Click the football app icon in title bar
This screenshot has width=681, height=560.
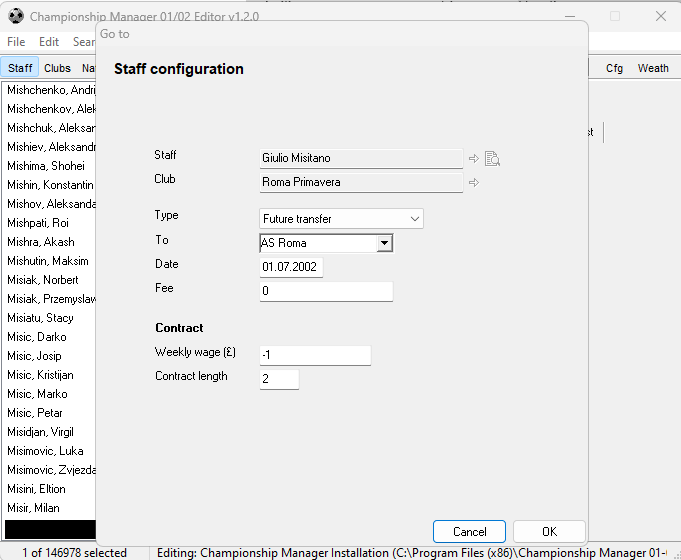coord(16,16)
